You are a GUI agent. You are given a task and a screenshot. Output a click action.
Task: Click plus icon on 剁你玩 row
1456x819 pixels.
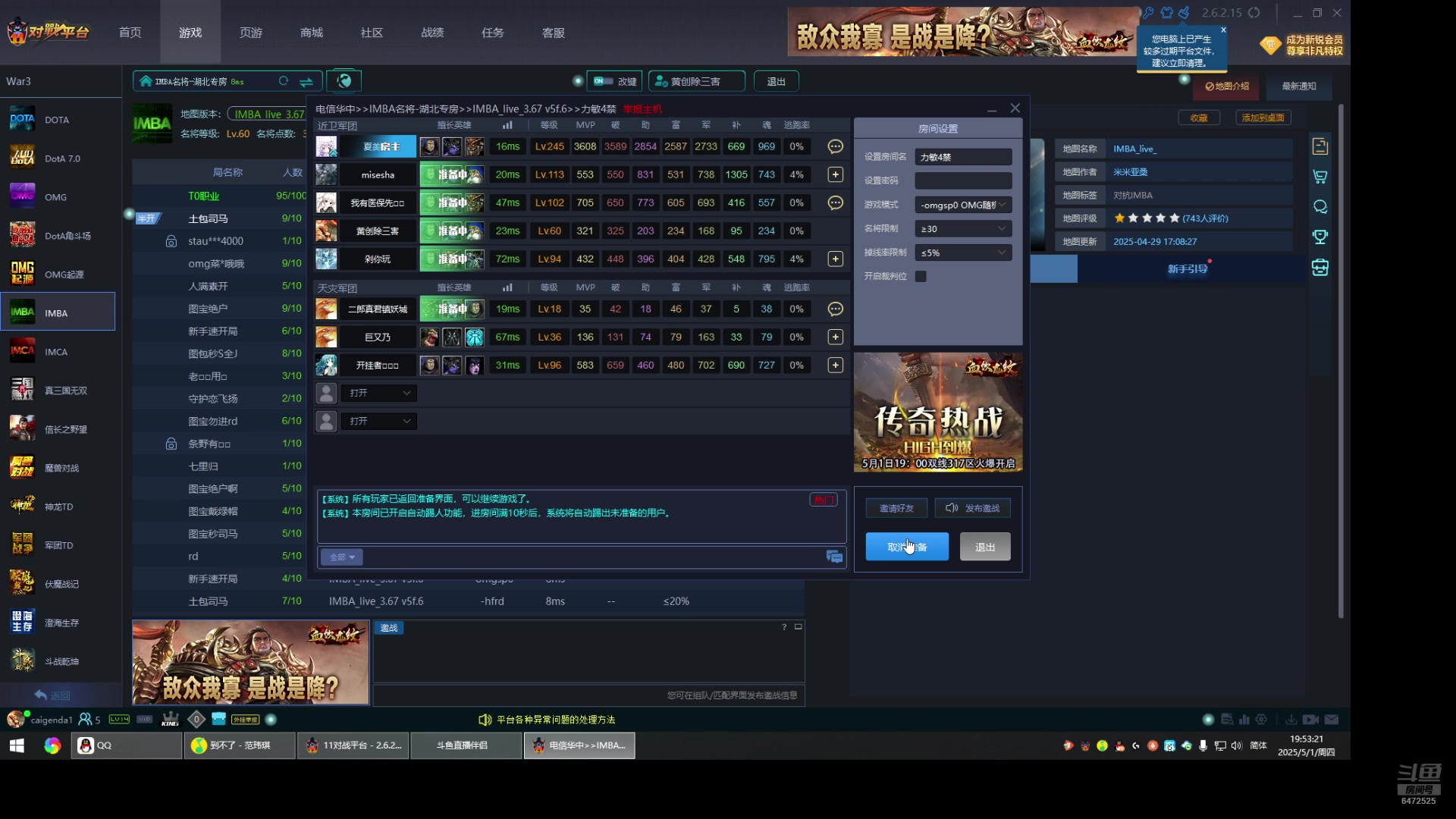pyautogui.click(x=835, y=259)
